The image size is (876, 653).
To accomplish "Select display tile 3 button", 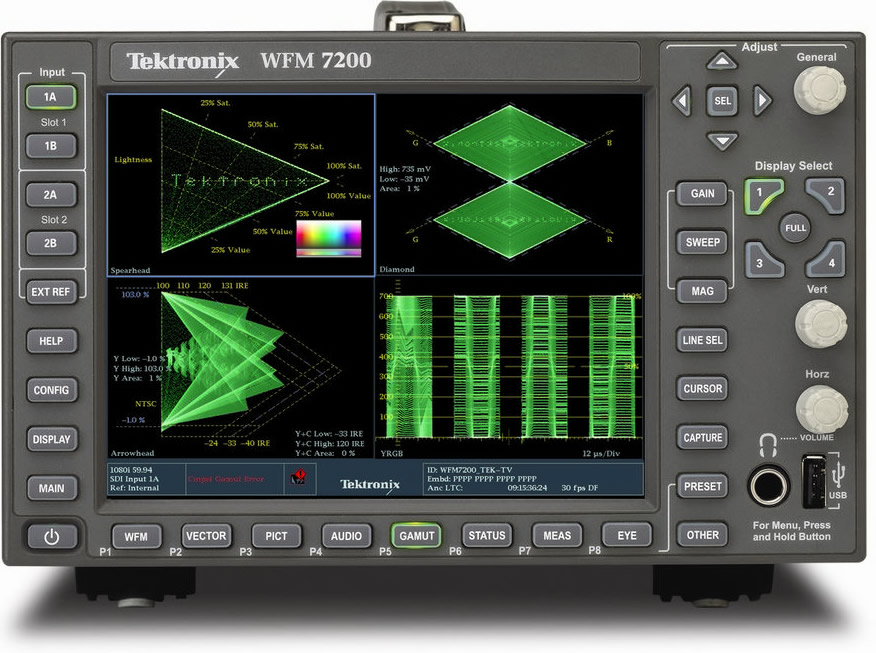I will click(764, 259).
